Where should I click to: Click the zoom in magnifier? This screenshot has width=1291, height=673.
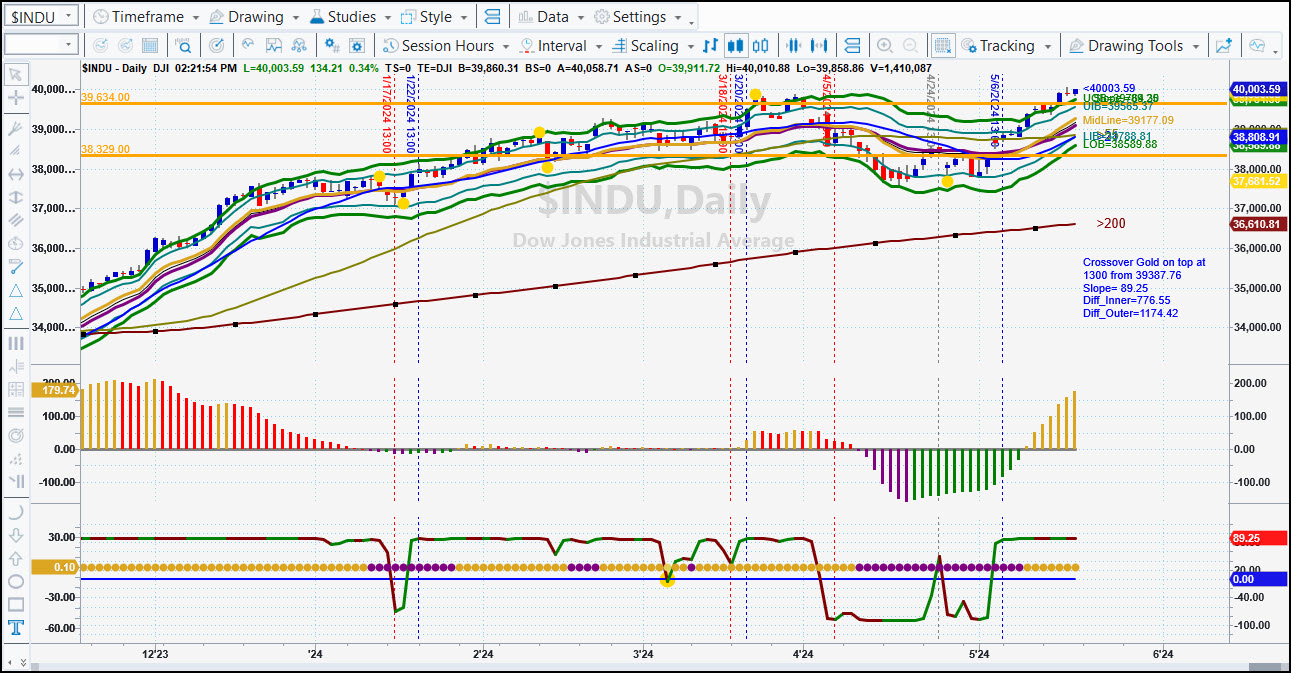click(884, 46)
